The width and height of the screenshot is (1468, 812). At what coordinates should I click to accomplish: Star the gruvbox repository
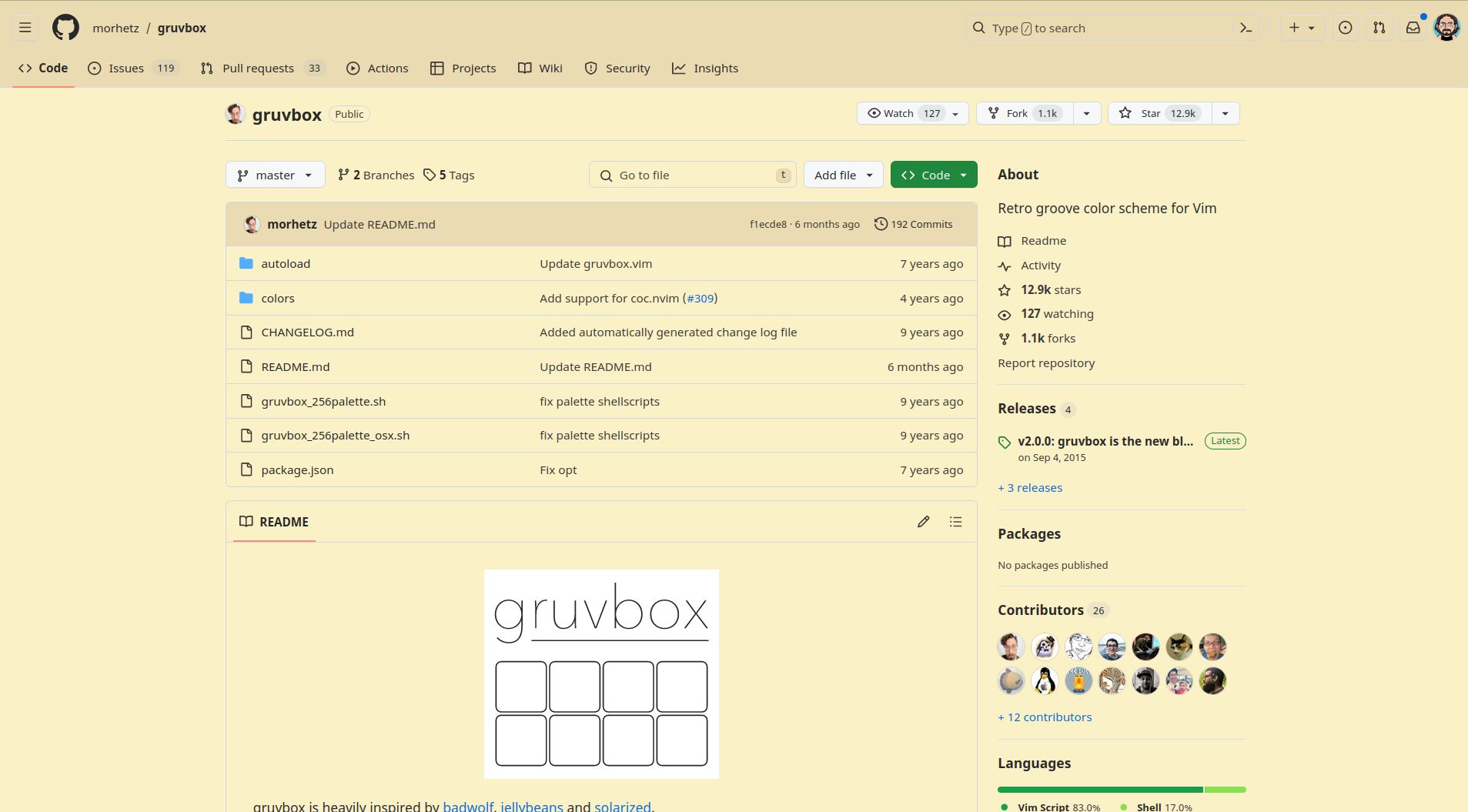[x=1159, y=113]
